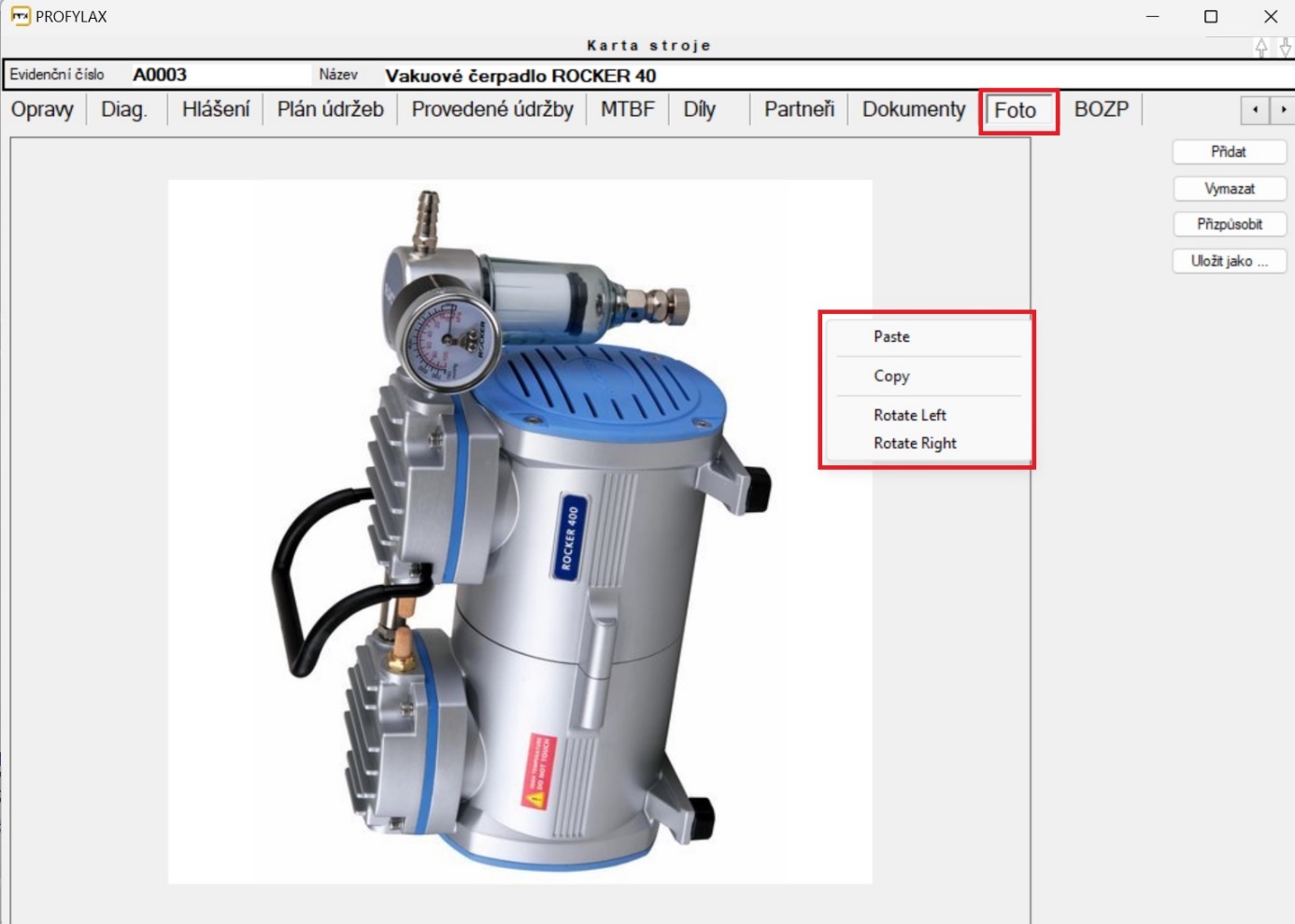Minimize the PROFYLAX window
This screenshot has height=924, width=1295.
pos(1152,16)
